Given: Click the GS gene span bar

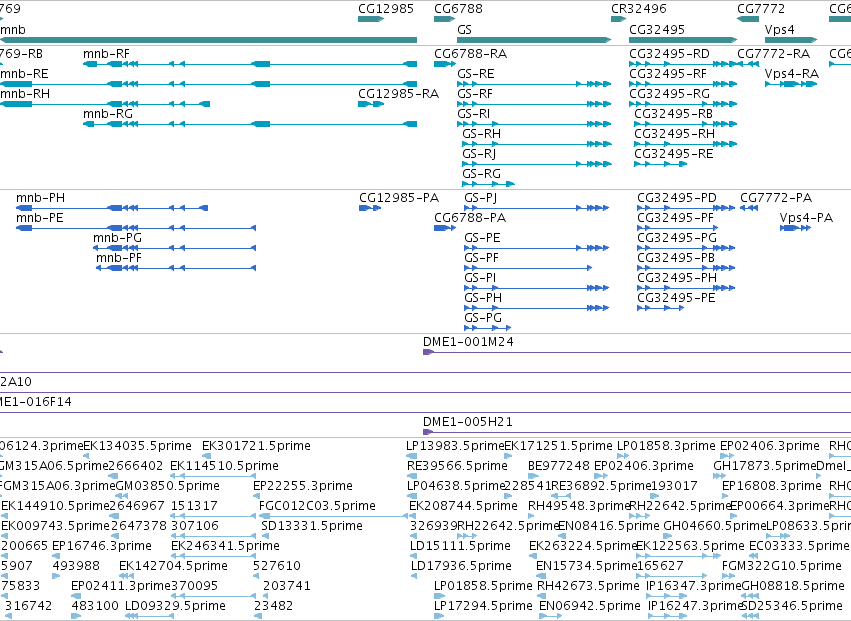Looking at the screenshot, I should 534,40.
